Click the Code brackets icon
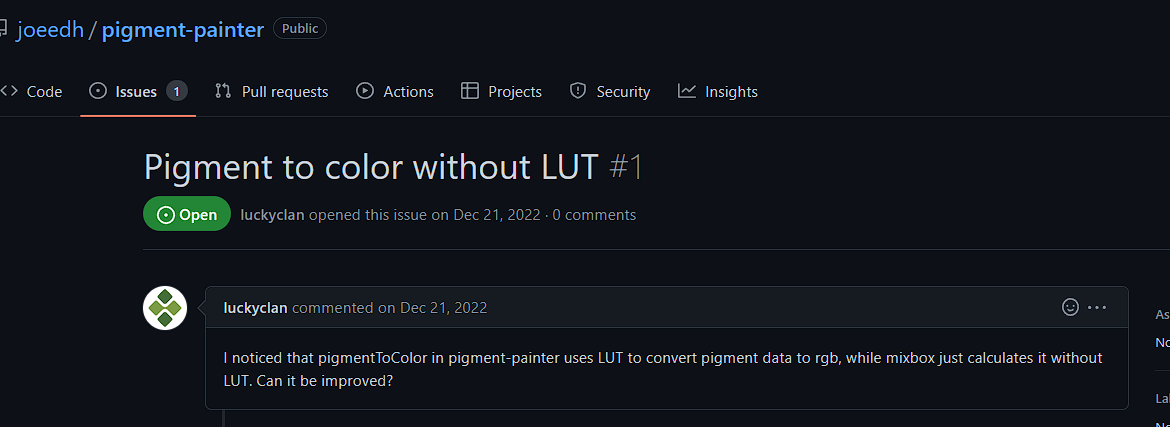The width and height of the screenshot is (1170, 427). pos(9,91)
